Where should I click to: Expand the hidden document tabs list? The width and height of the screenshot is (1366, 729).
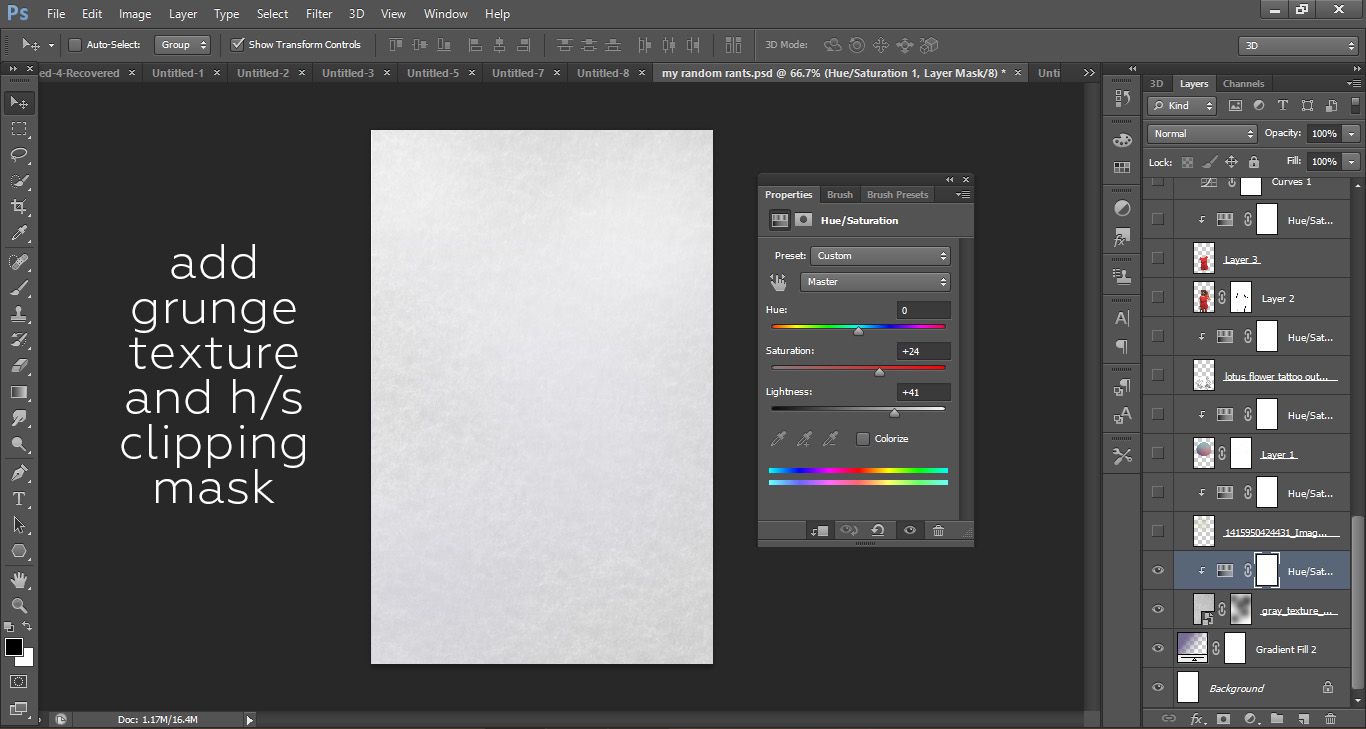click(x=1088, y=73)
